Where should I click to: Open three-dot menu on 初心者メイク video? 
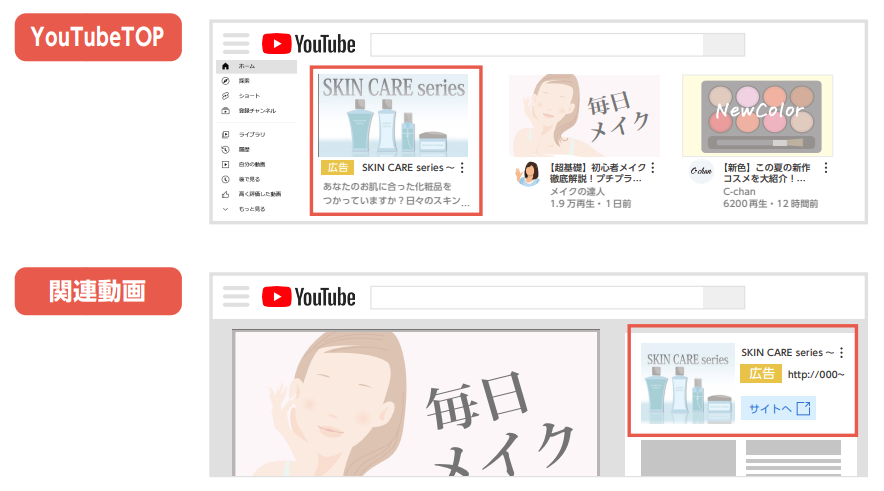653,169
